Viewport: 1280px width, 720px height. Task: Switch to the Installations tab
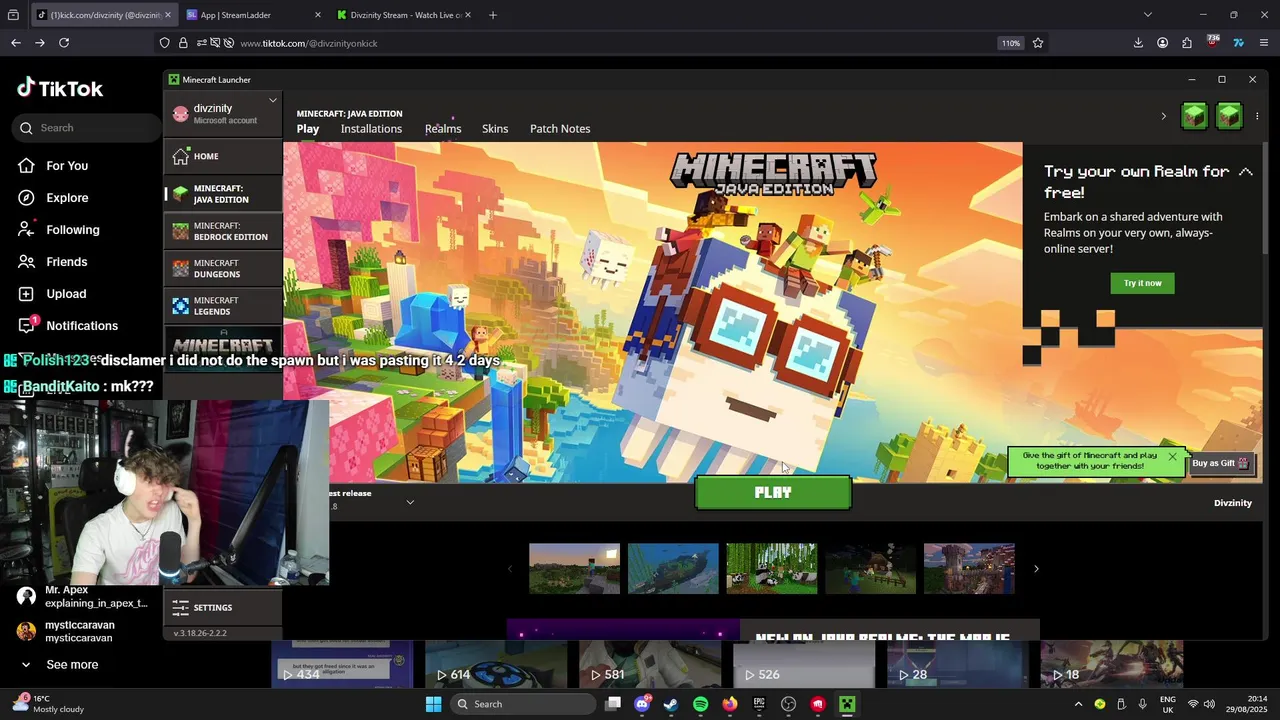click(x=371, y=129)
